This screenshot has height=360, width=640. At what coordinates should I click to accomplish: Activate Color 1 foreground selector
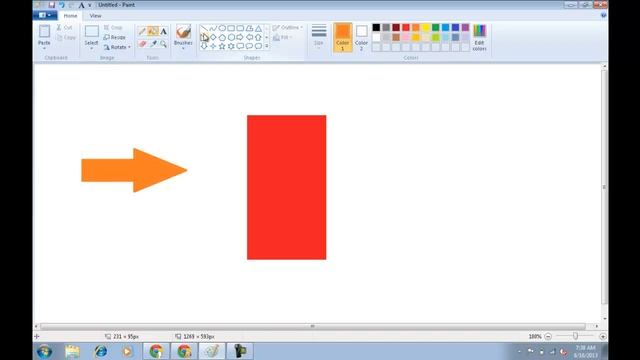click(342, 37)
